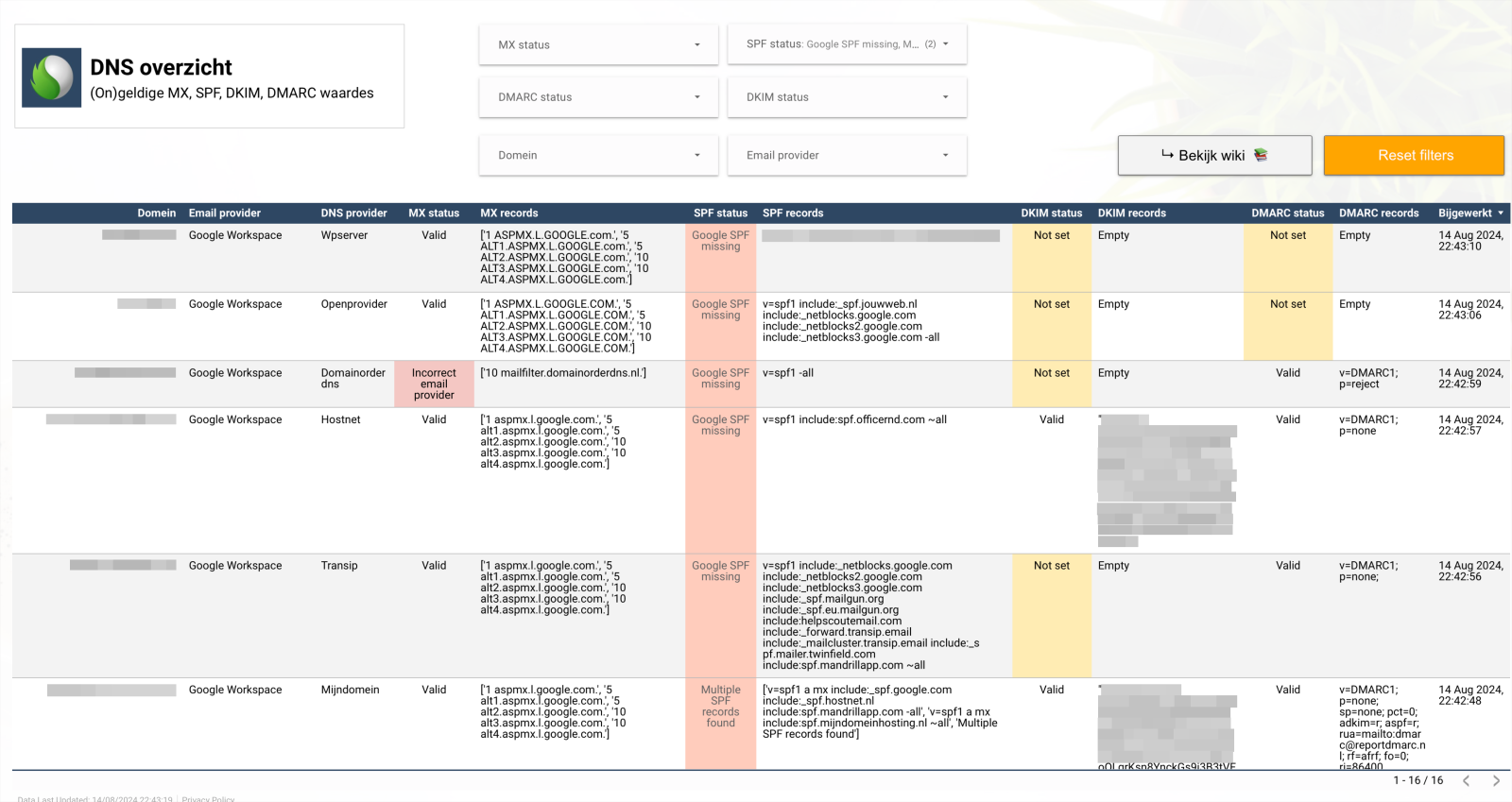Open the DKIM status dropdown
Image resolution: width=1512 pixels, height=802 pixels.
point(847,97)
